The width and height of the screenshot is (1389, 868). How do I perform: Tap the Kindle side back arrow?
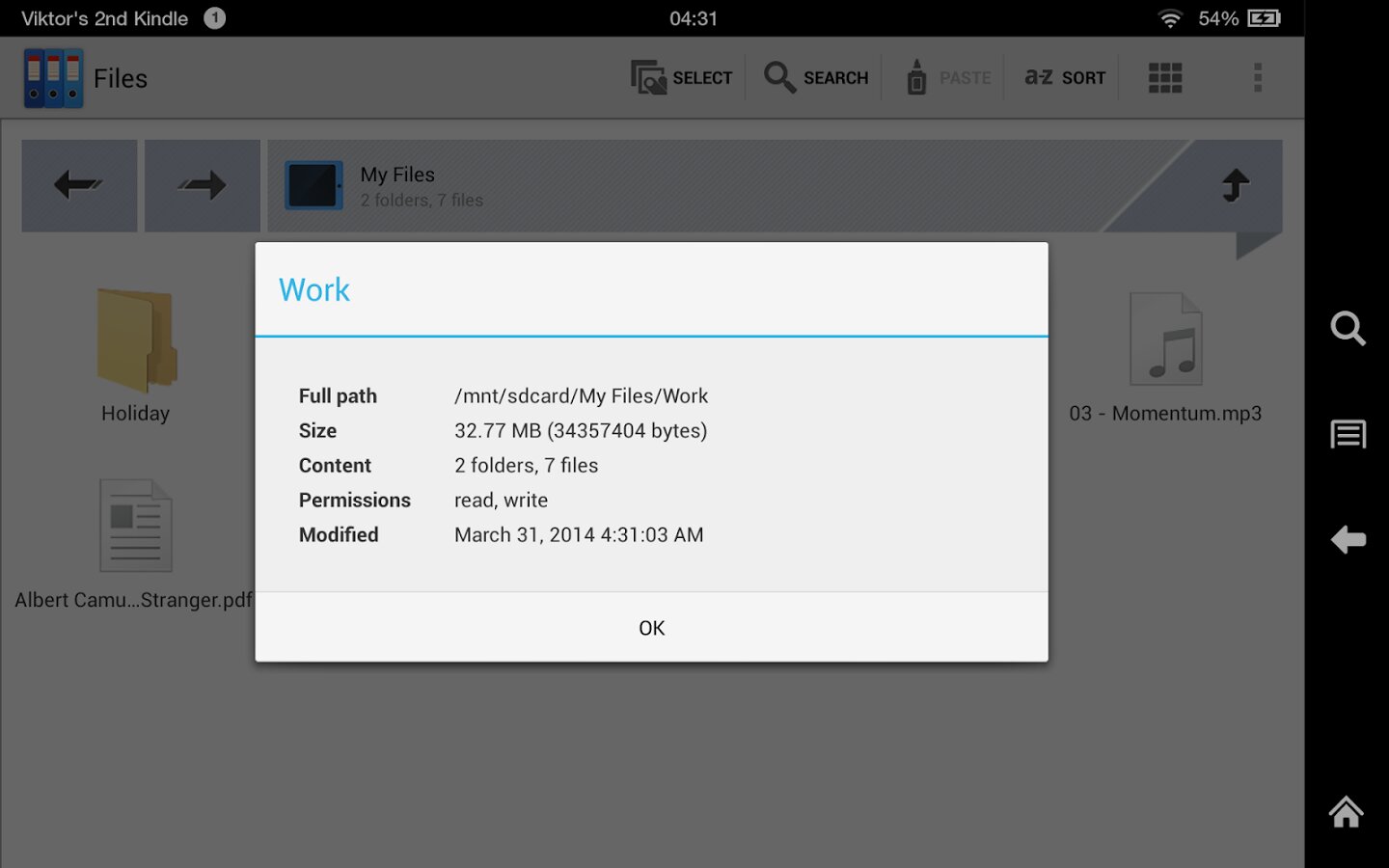[x=1348, y=539]
